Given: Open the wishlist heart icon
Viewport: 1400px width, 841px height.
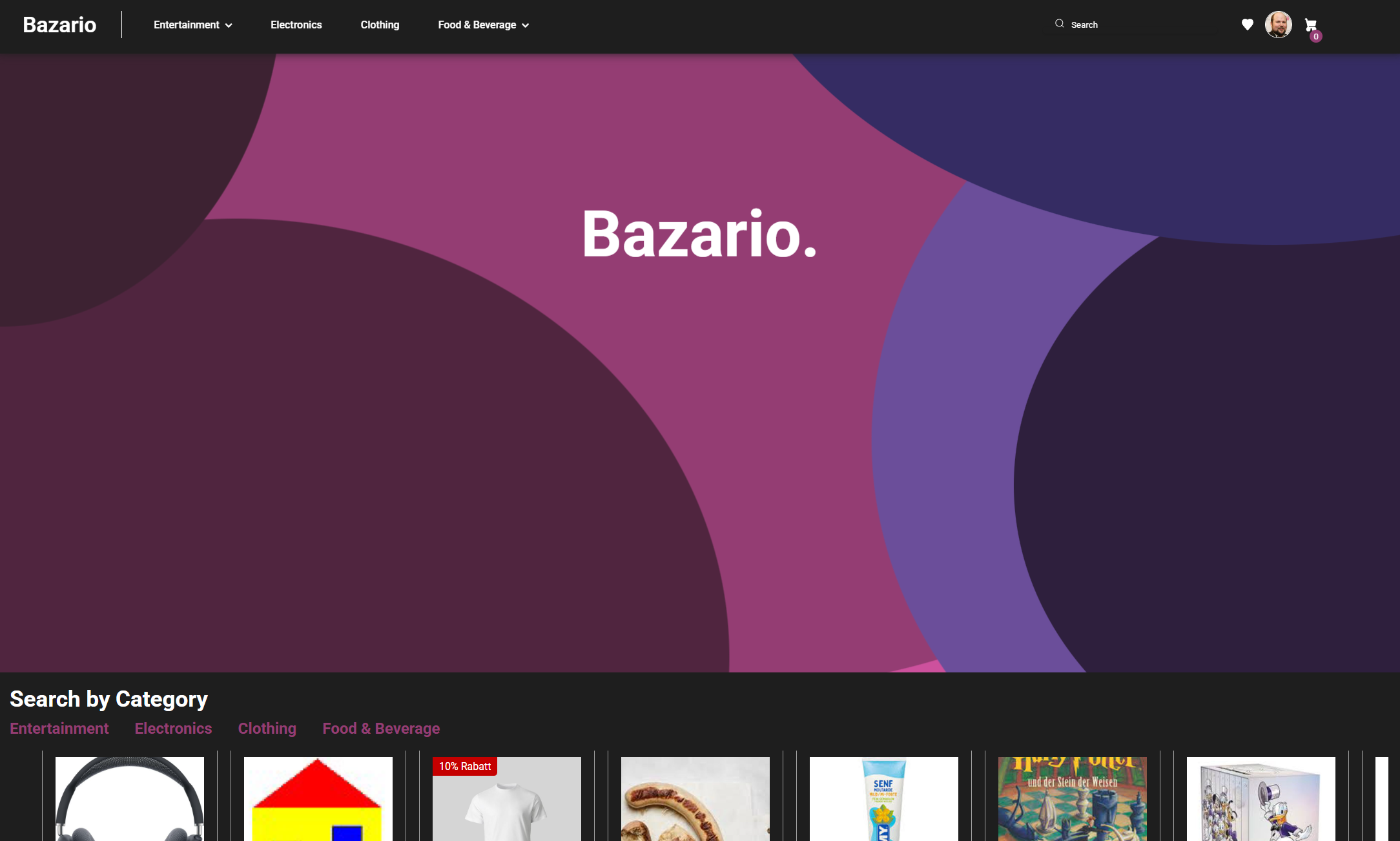Looking at the screenshot, I should point(1248,25).
